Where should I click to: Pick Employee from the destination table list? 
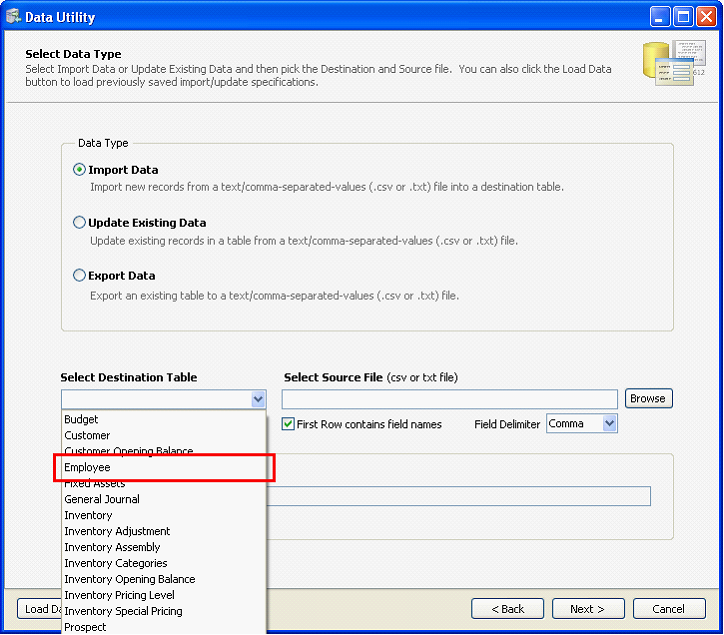(88, 467)
